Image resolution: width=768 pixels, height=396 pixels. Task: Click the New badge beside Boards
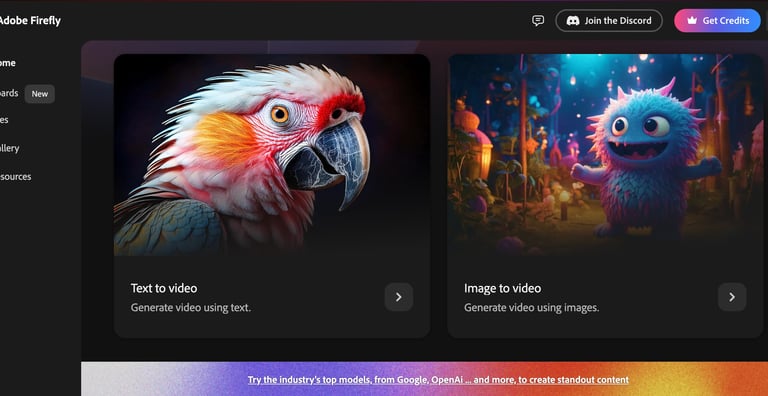pos(40,94)
